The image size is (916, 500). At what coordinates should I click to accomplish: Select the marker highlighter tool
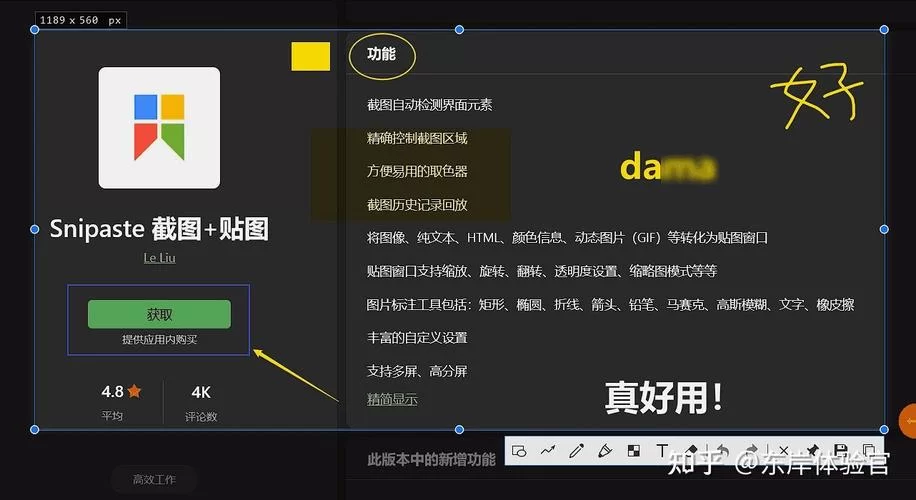(605, 451)
